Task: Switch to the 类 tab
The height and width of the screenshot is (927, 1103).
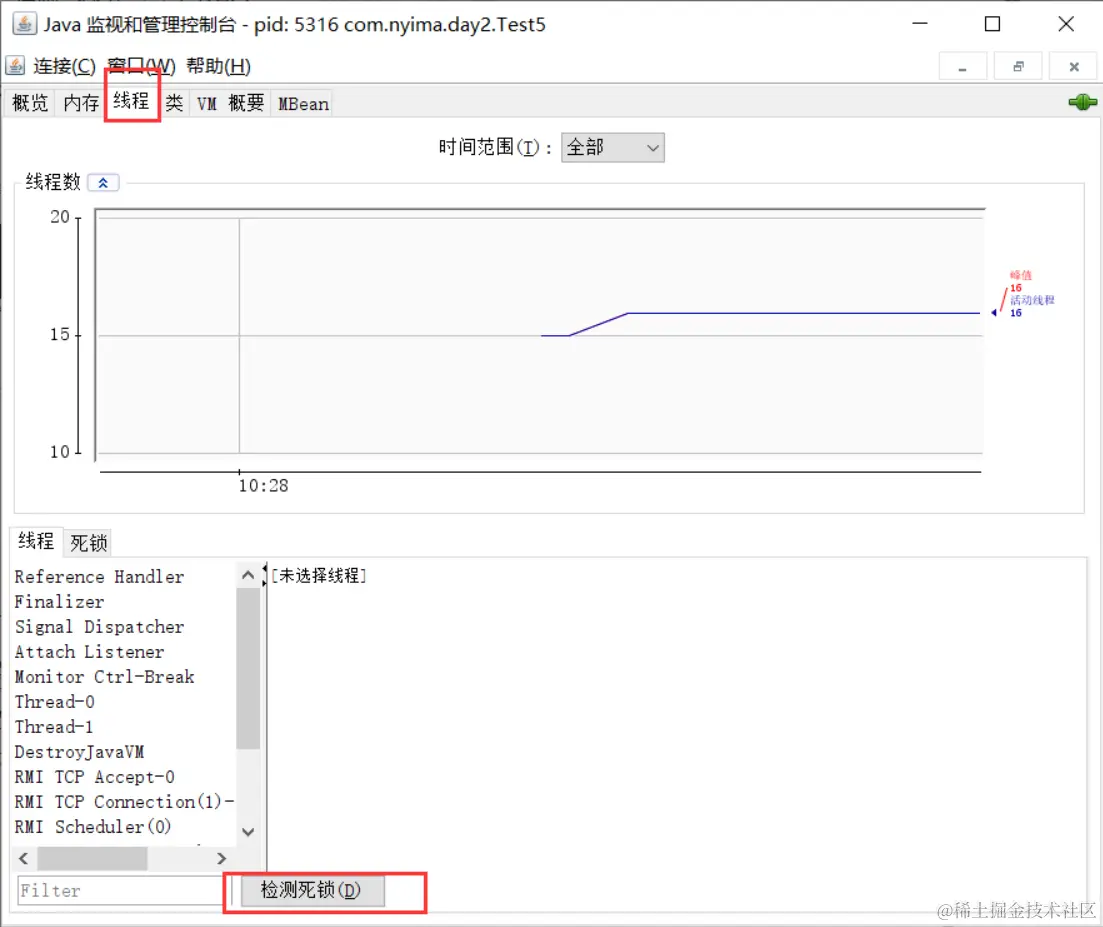Action: [x=174, y=103]
